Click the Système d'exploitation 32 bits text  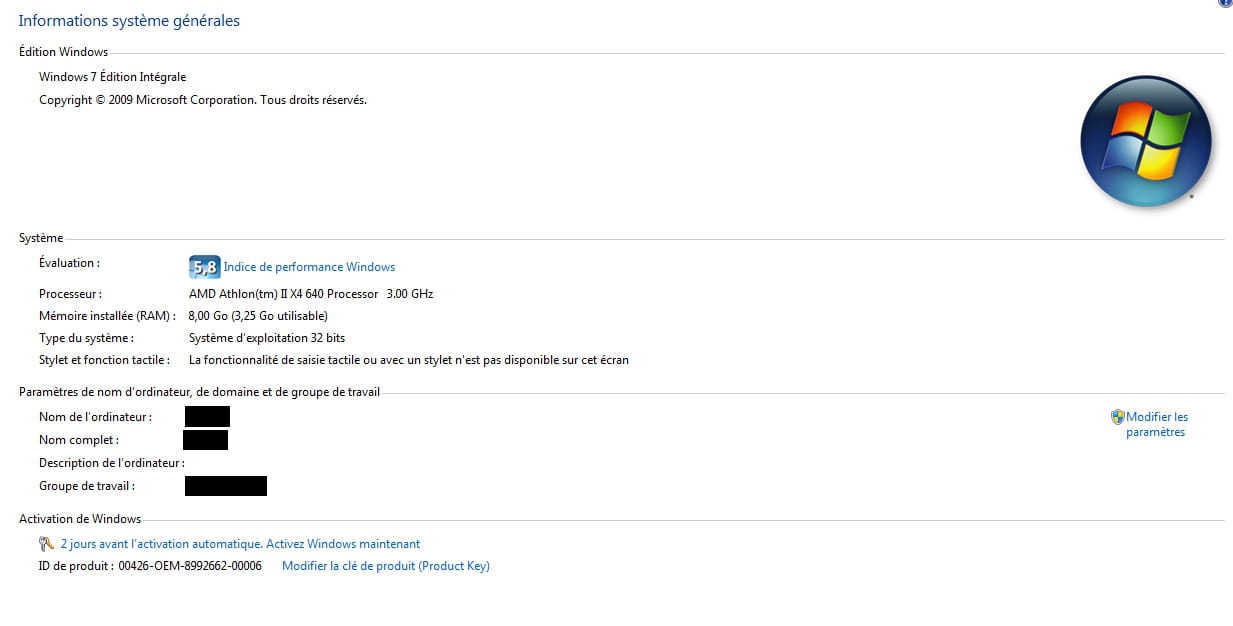[266, 338]
